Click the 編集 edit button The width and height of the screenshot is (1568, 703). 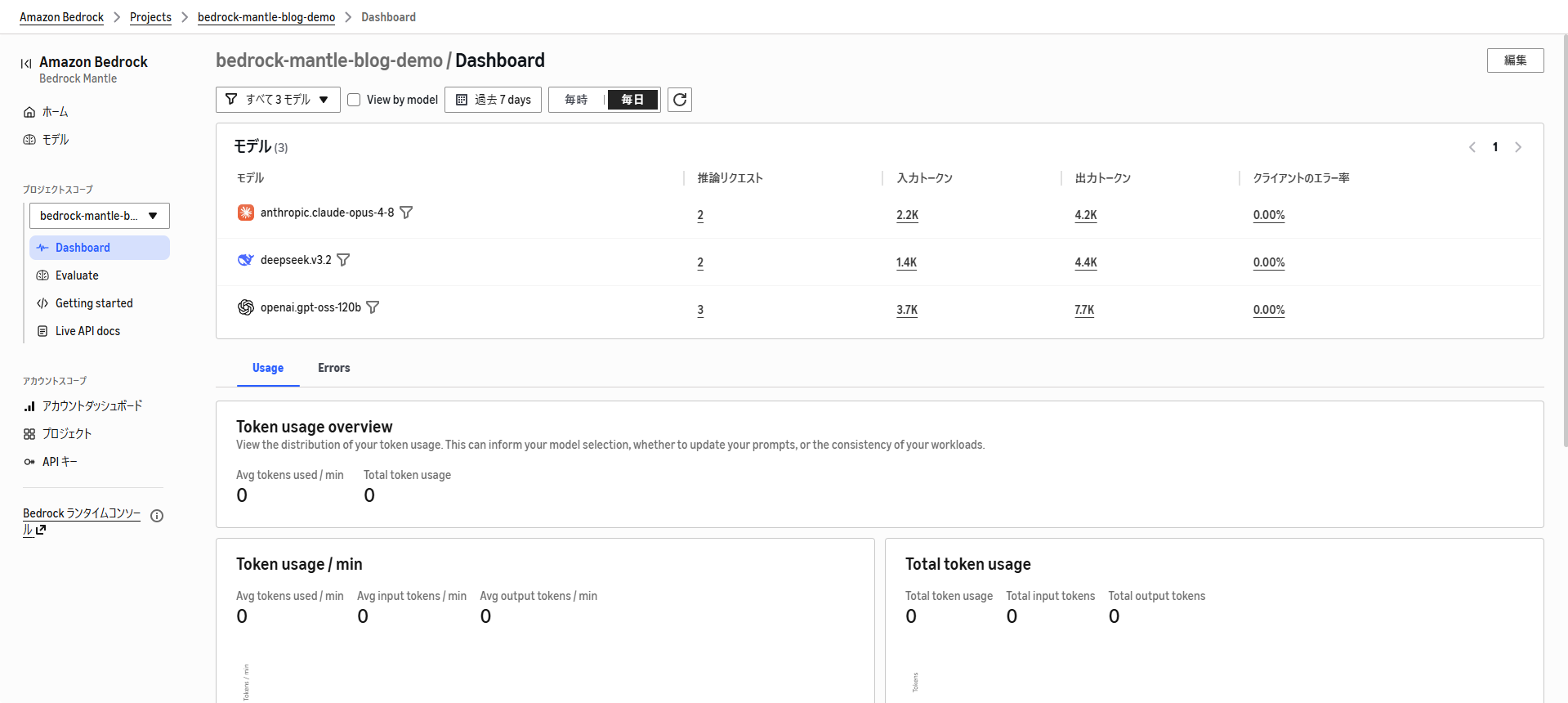point(1515,60)
